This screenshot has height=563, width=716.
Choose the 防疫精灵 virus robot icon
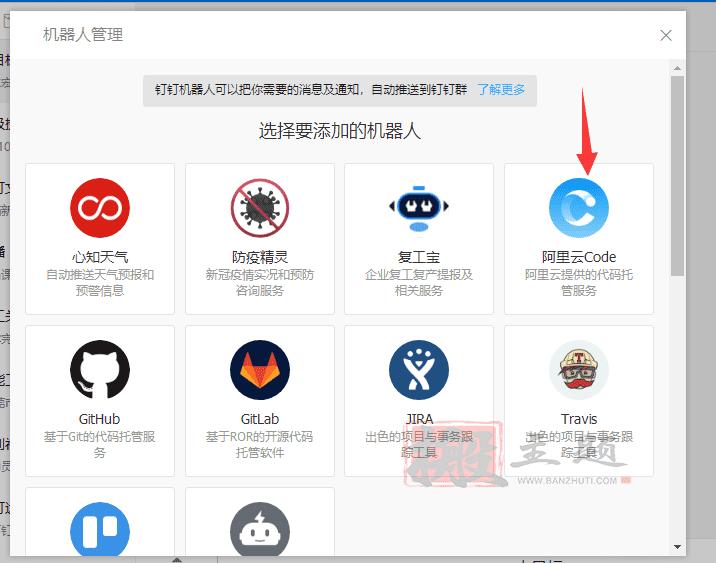(x=260, y=208)
